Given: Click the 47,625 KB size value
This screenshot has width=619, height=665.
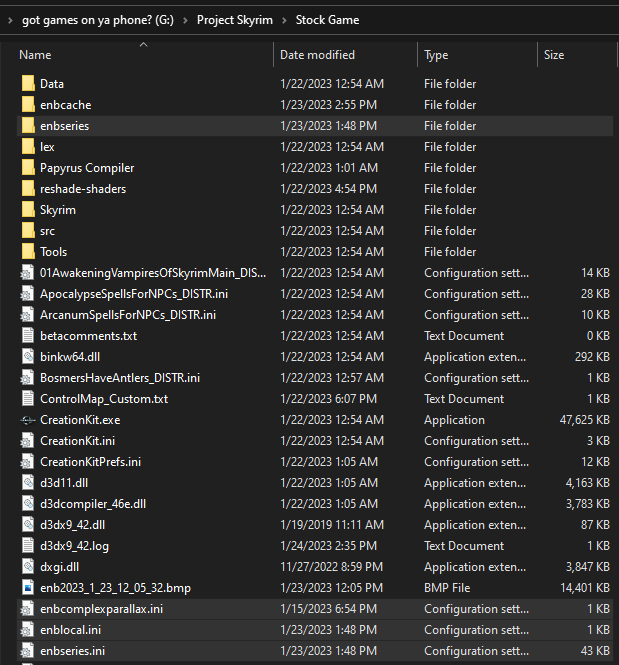Looking at the screenshot, I should [x=585, y=420].
